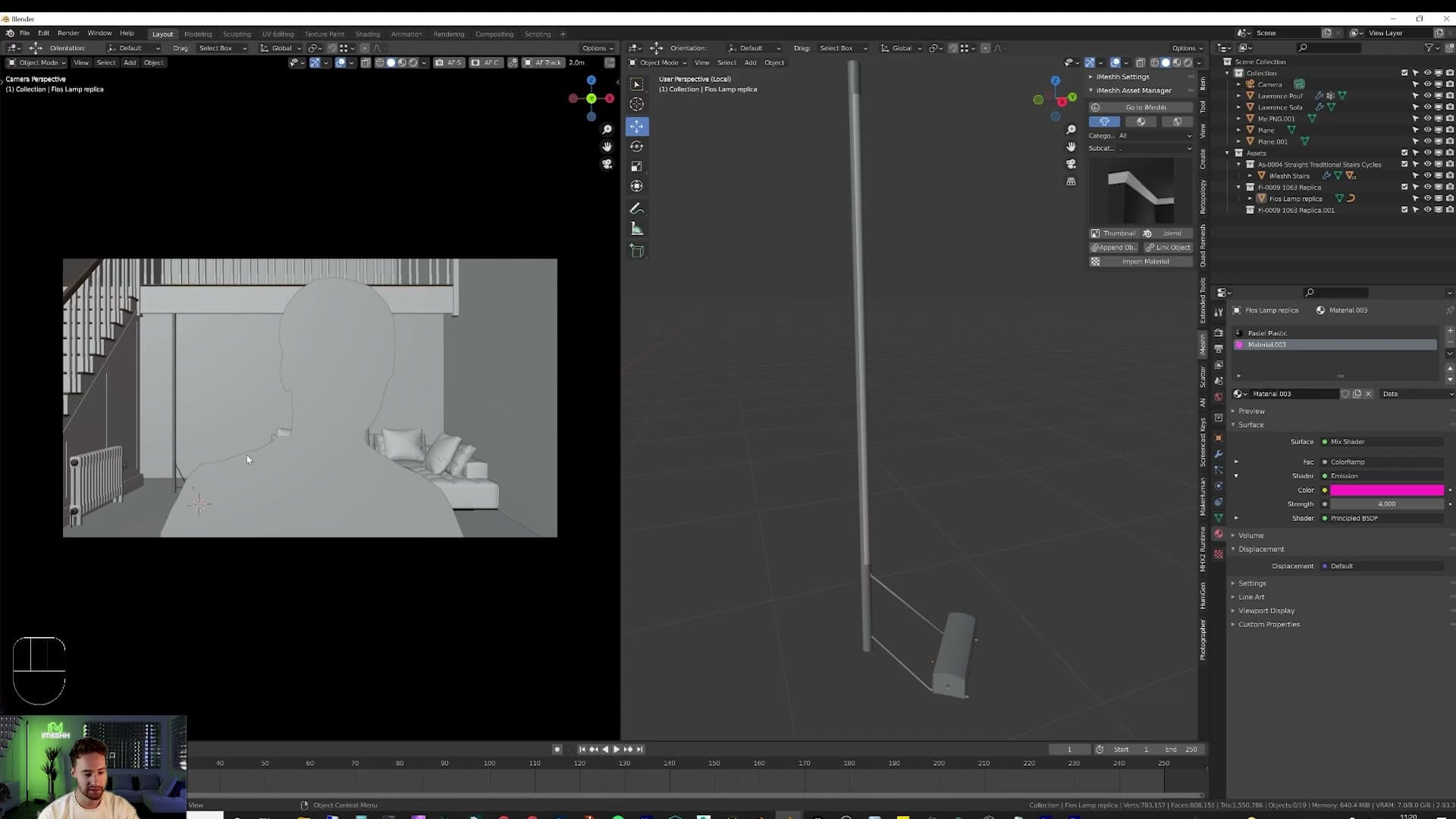This screenshot has width=1456, height=819.
Task: Open Object Data green triangle properties tab
Action: (1219, 517)
